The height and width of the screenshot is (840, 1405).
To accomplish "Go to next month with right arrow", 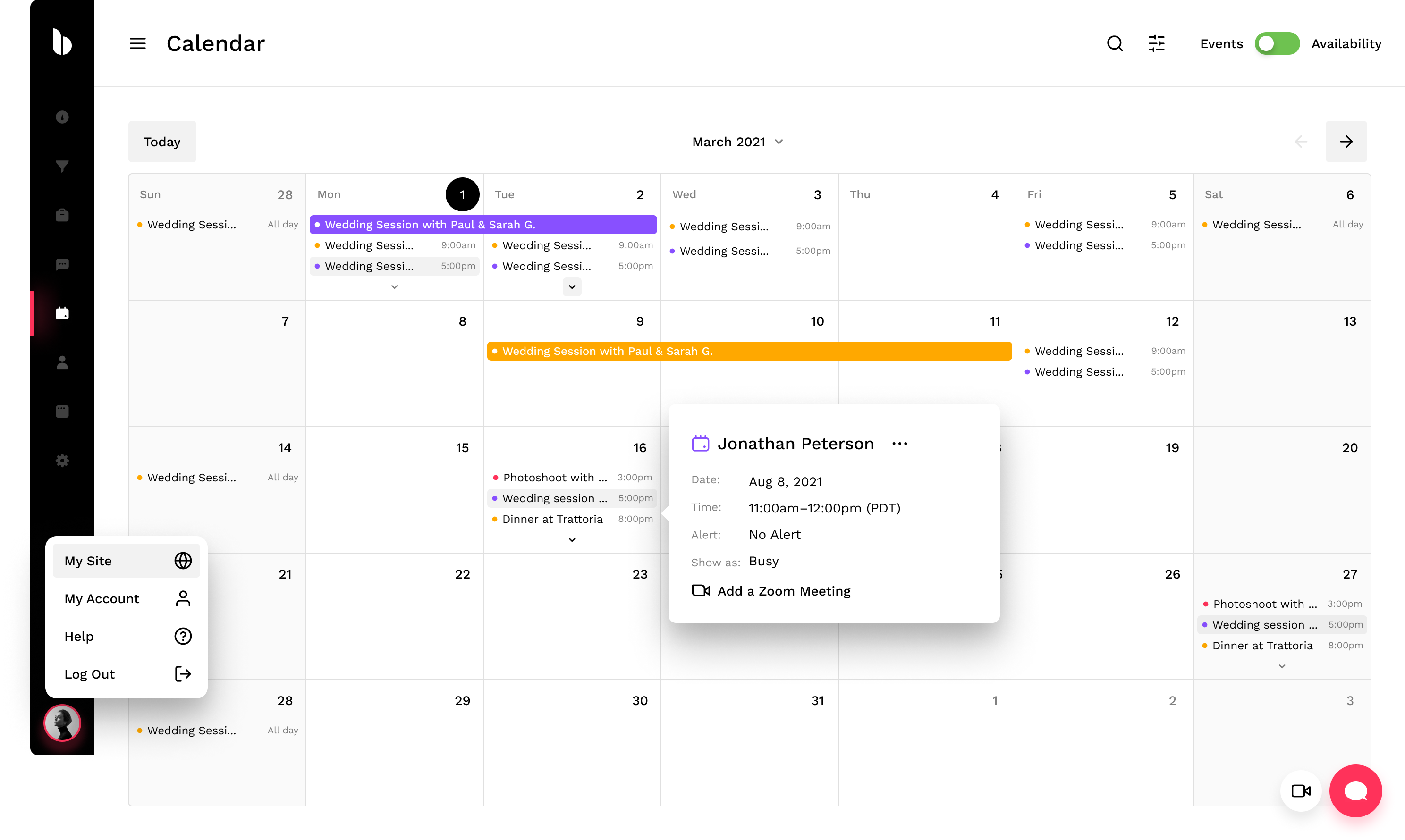I will 1346,142.
